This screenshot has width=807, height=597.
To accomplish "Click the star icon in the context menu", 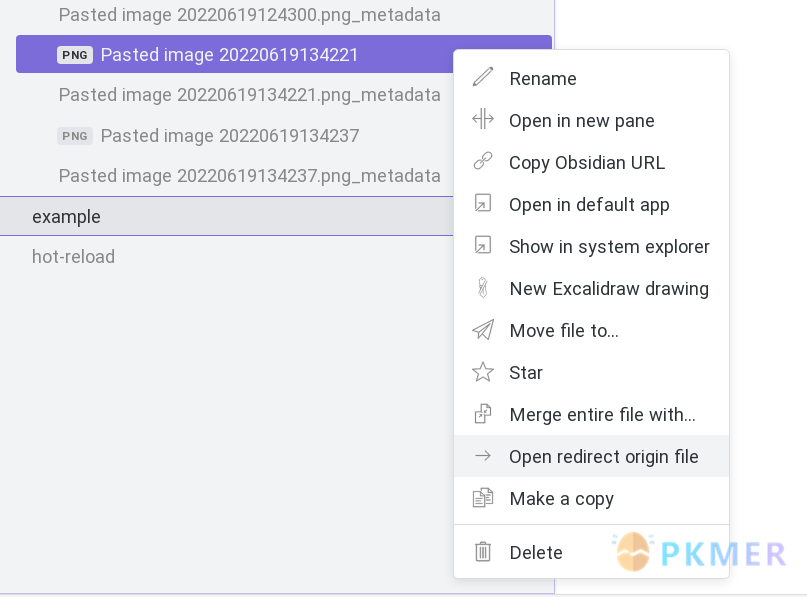I will (483, 372).
